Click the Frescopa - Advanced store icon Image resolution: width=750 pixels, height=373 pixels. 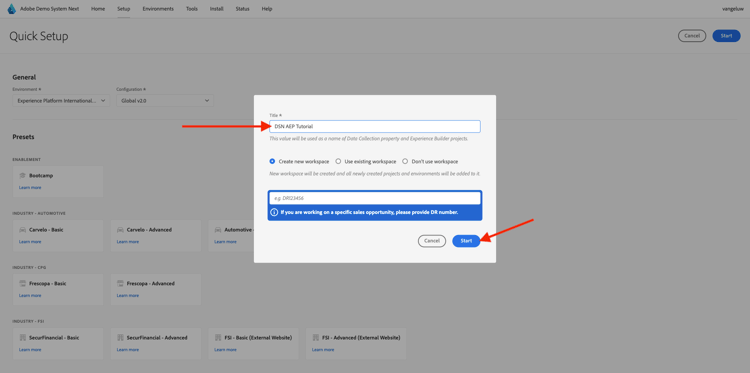120,284
